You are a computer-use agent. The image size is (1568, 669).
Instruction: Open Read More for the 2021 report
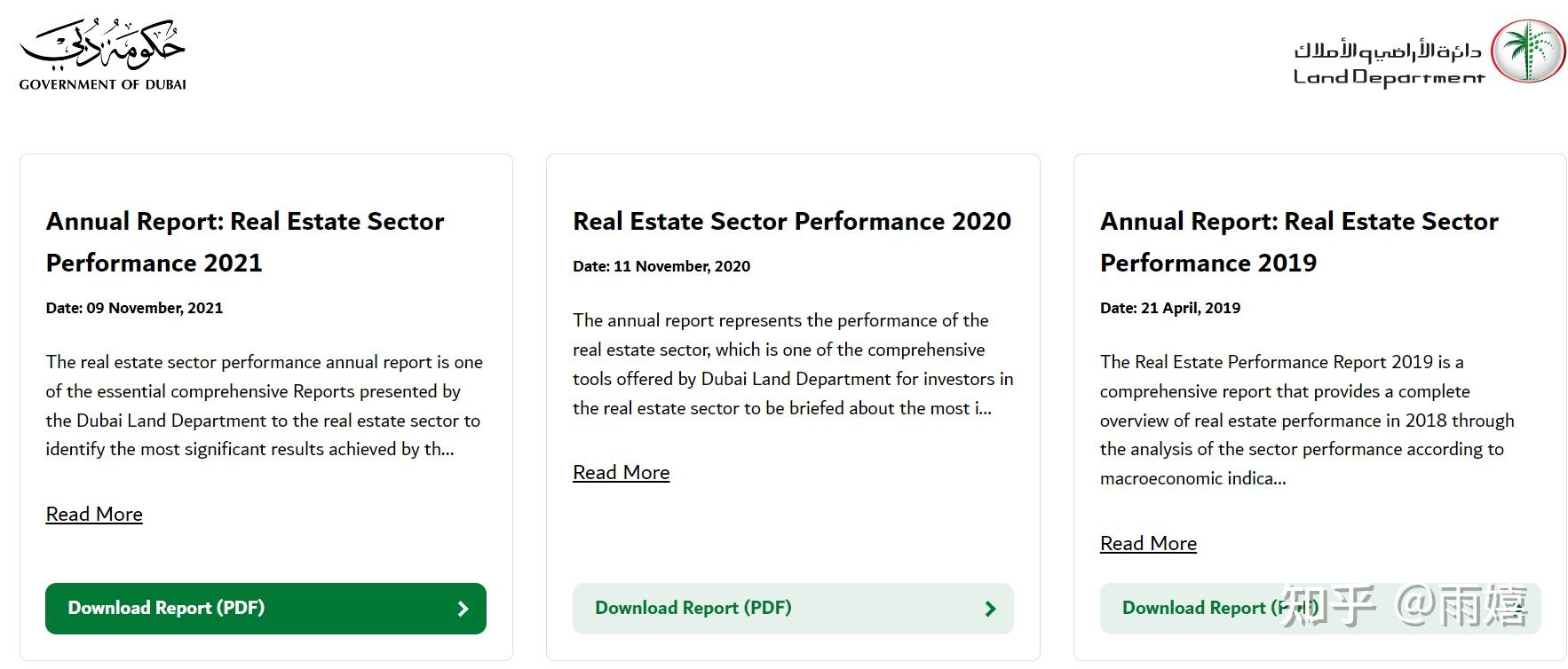[x=94, y=515]
